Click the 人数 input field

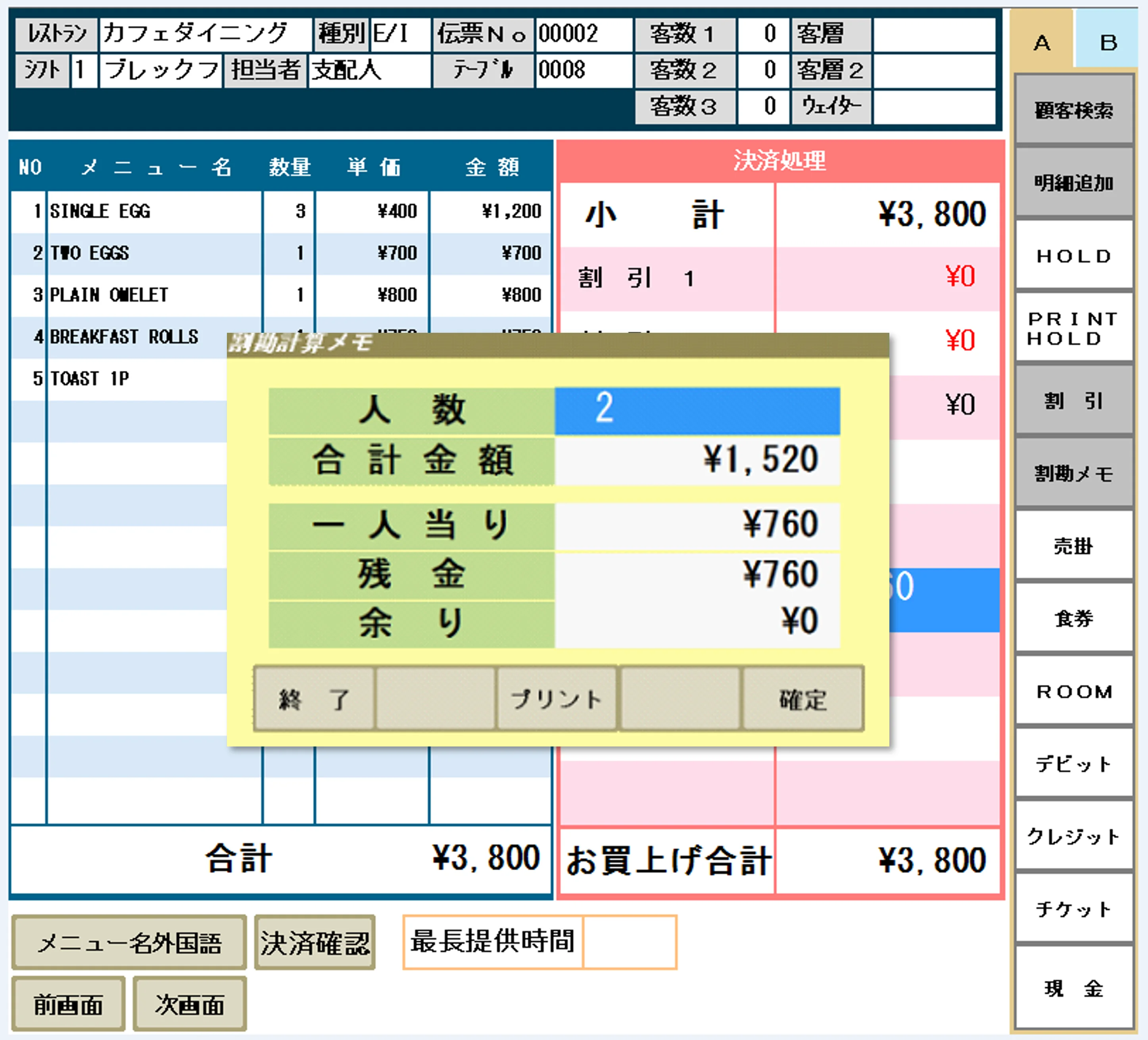697,411
